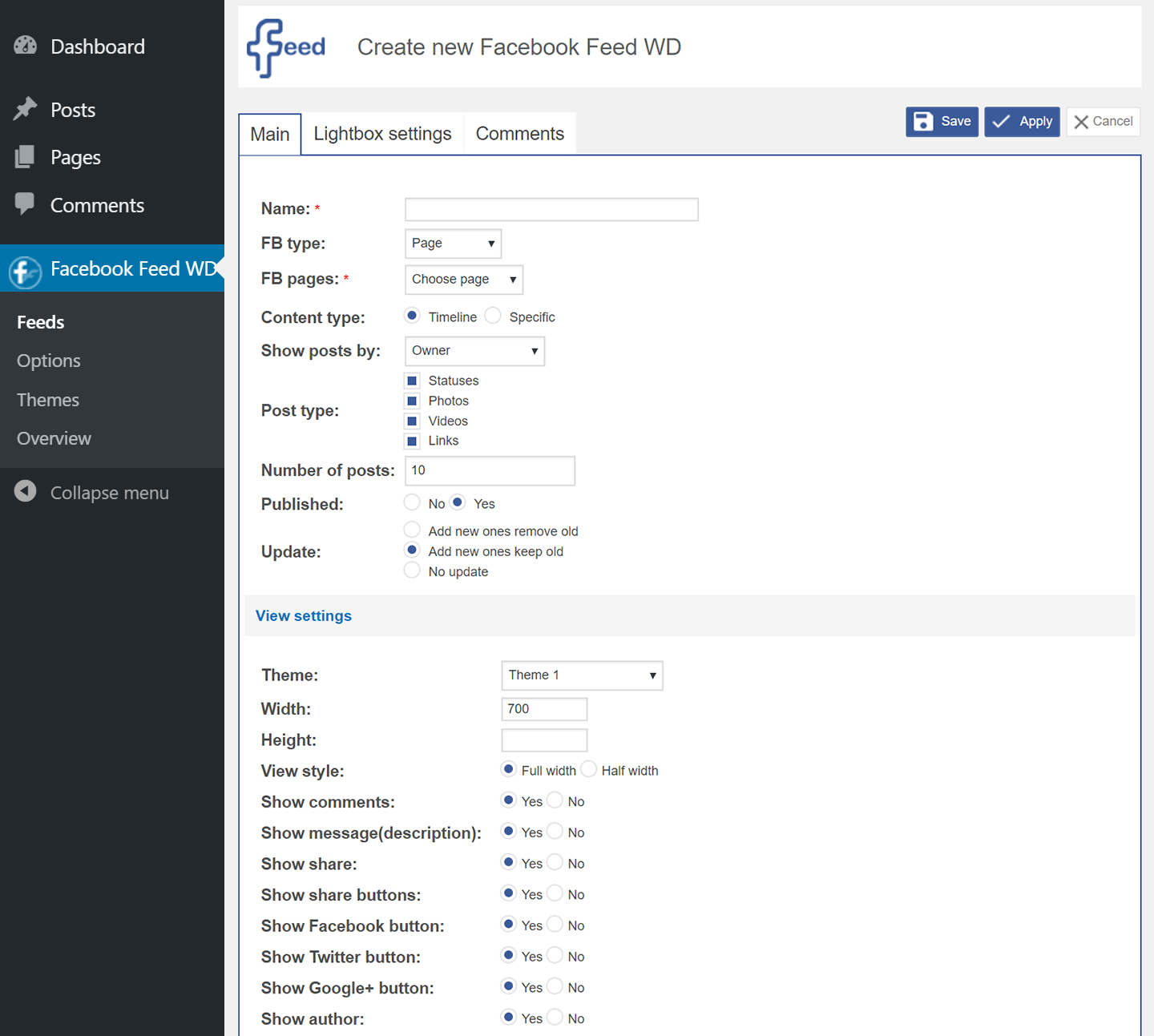Set Show Facebook button to No
The image size is (1154, 1036).
(x=555, y=924)
